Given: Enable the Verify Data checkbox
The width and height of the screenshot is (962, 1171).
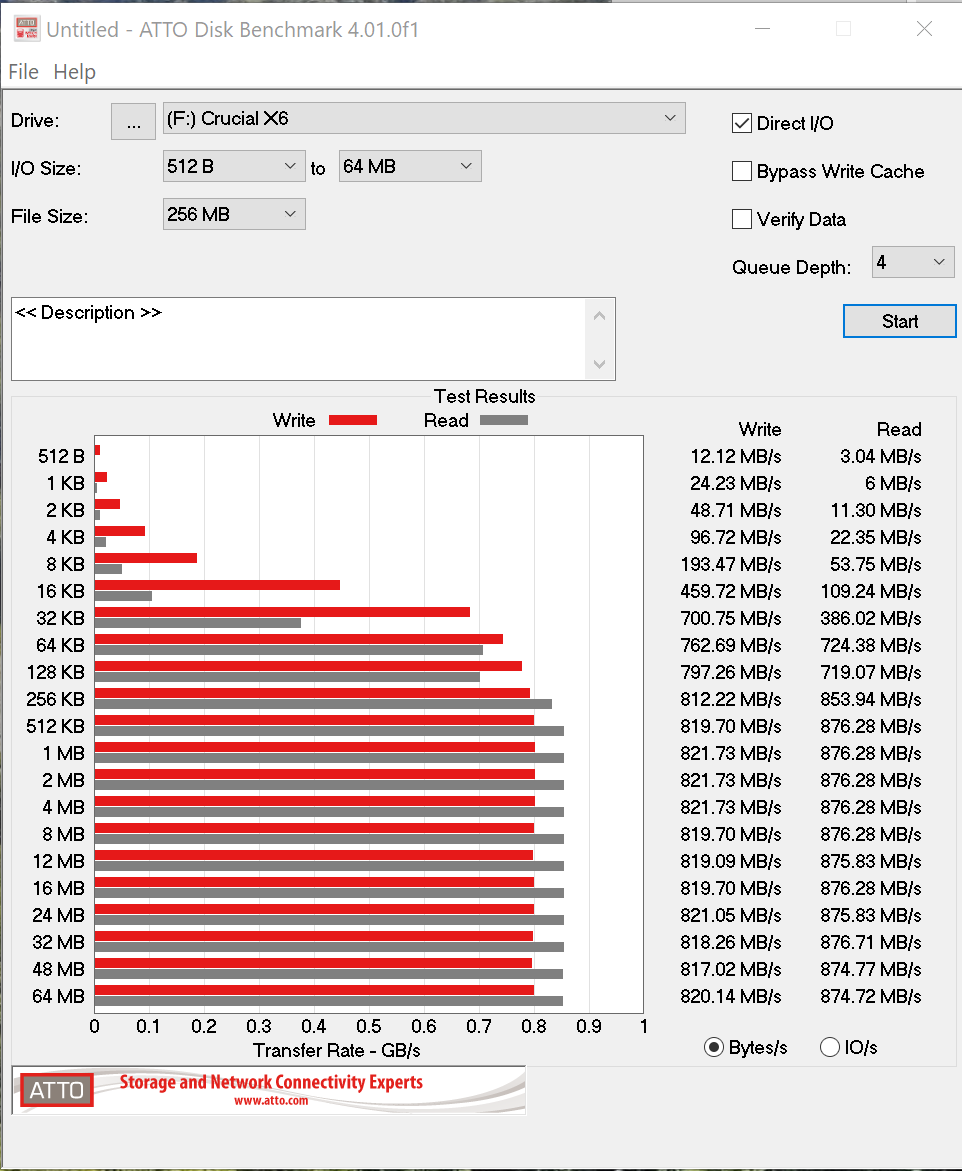Looking at the screenshot, I should pos(742,219).
